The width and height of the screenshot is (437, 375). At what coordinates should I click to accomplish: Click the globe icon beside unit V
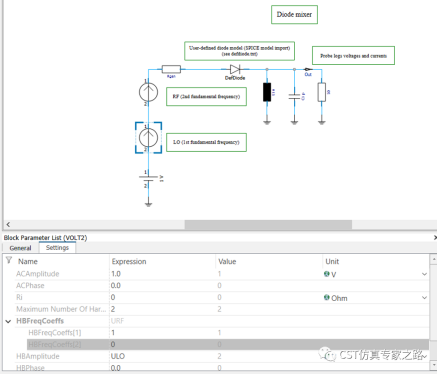pos(327,274)
